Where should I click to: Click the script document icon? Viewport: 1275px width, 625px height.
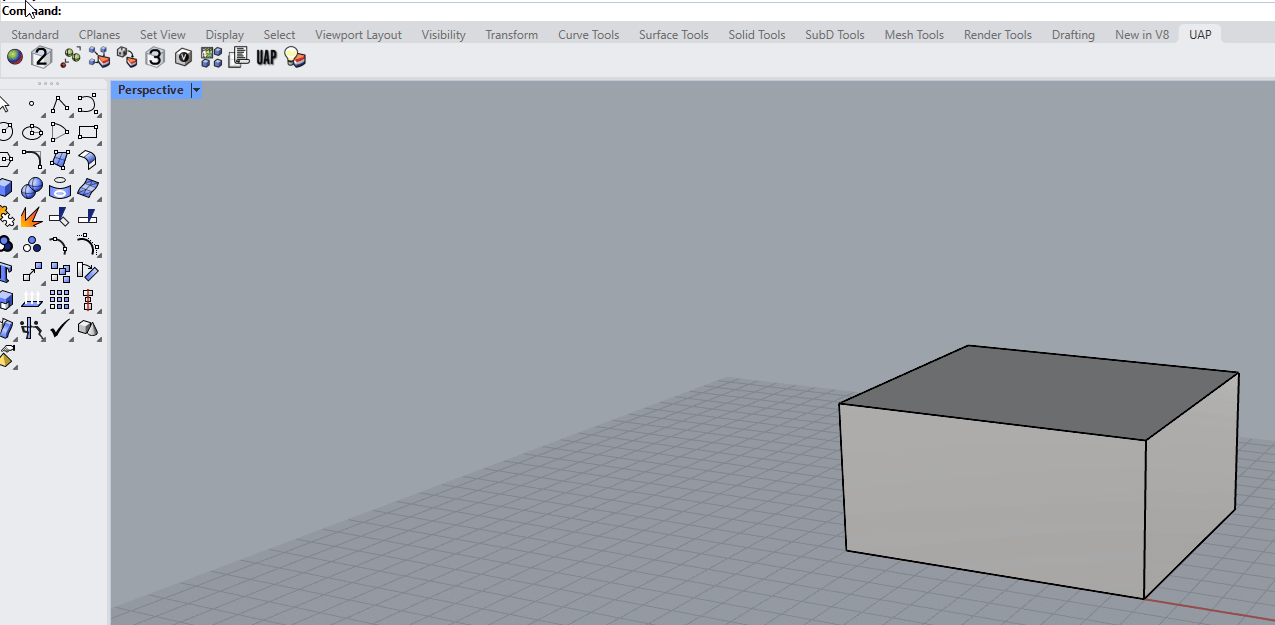pyautogui.click(x=238, y=57)
